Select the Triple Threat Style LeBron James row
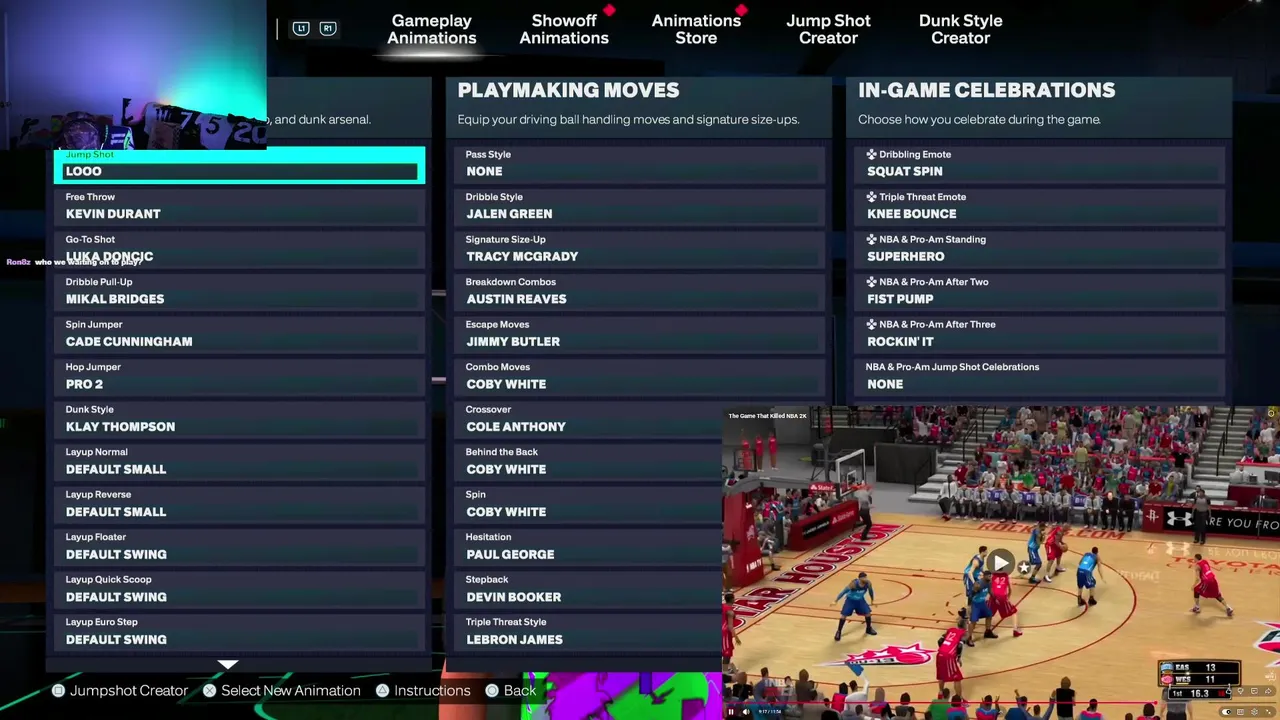The height and width of the screenshot is (720, 1280). pos(588,631)
